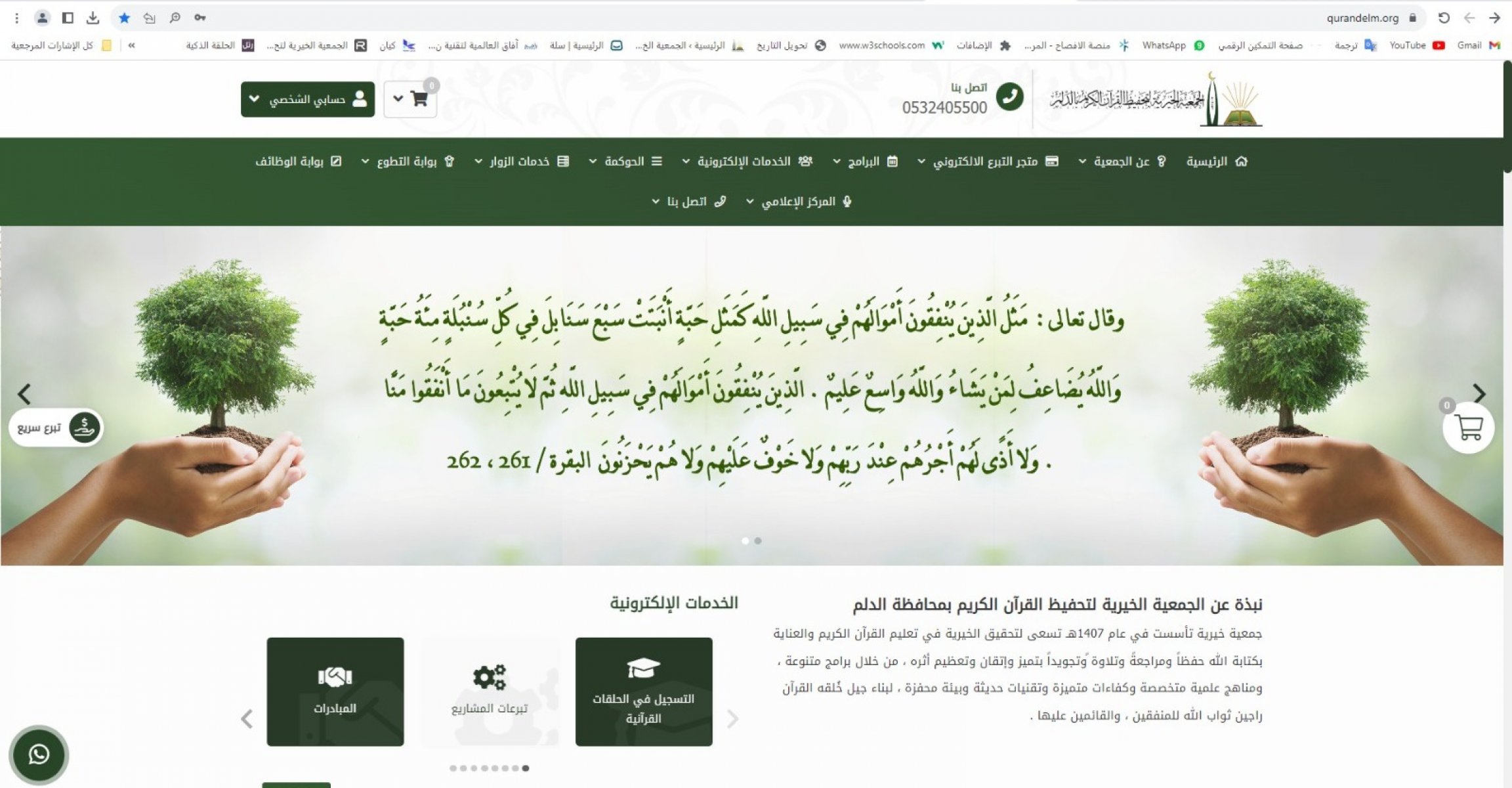Open YouTube bookmark

click(x=1417, y=45)
